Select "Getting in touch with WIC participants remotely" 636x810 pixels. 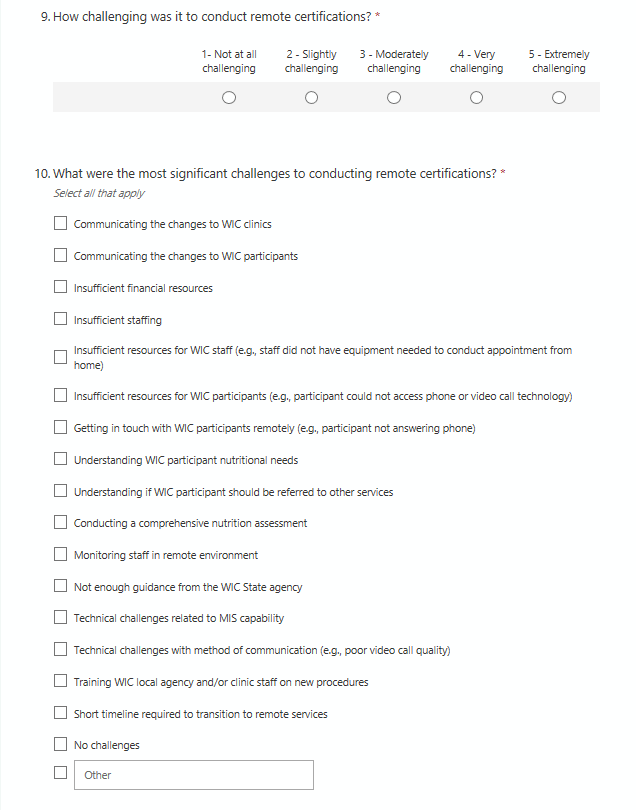click(x=61, y=428)
